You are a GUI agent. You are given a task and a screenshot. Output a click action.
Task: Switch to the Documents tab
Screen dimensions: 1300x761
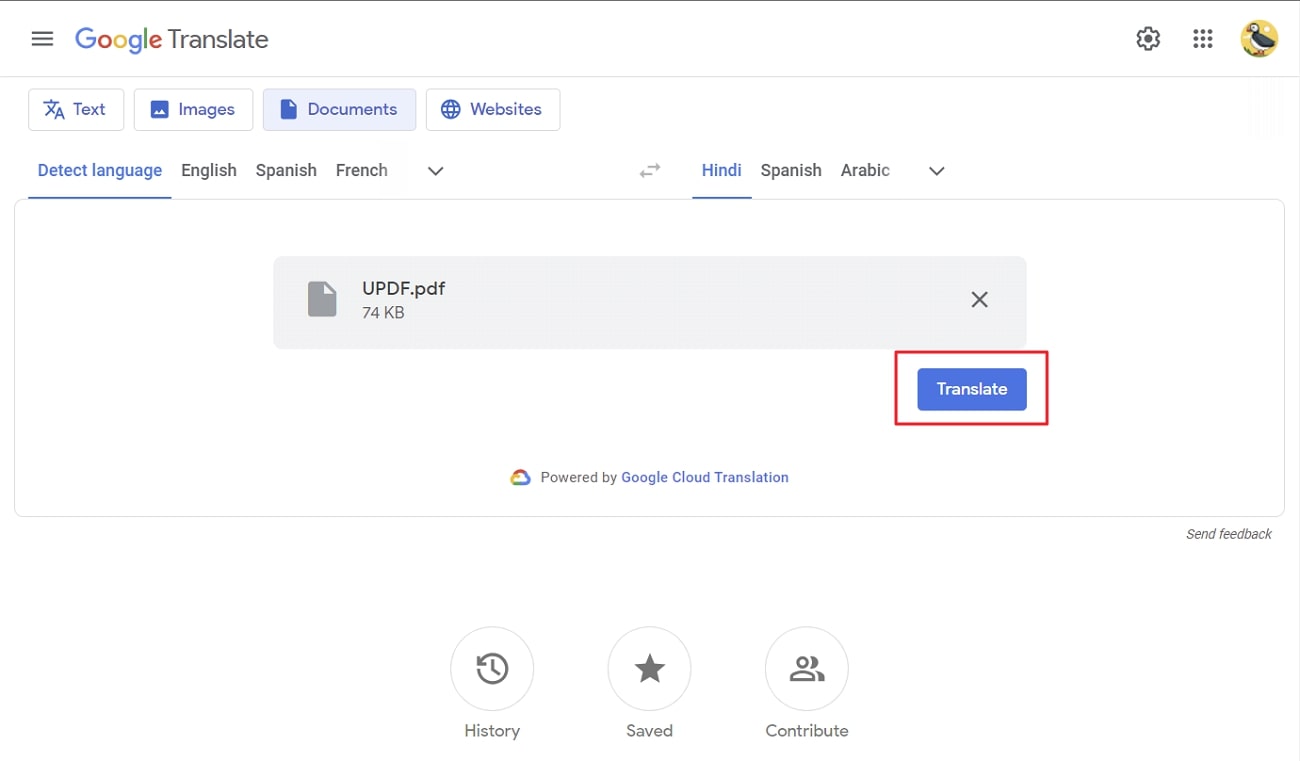[x=339, y=109]
